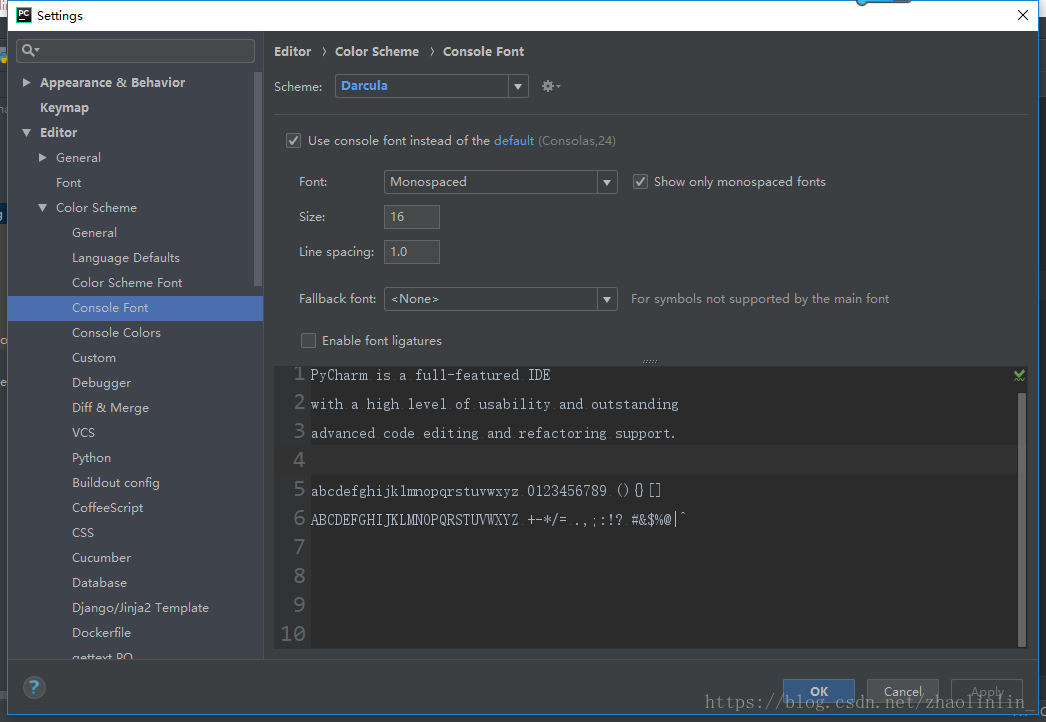Enable font ligatures checkbox

pyautogui.click(x=308, y=340)
